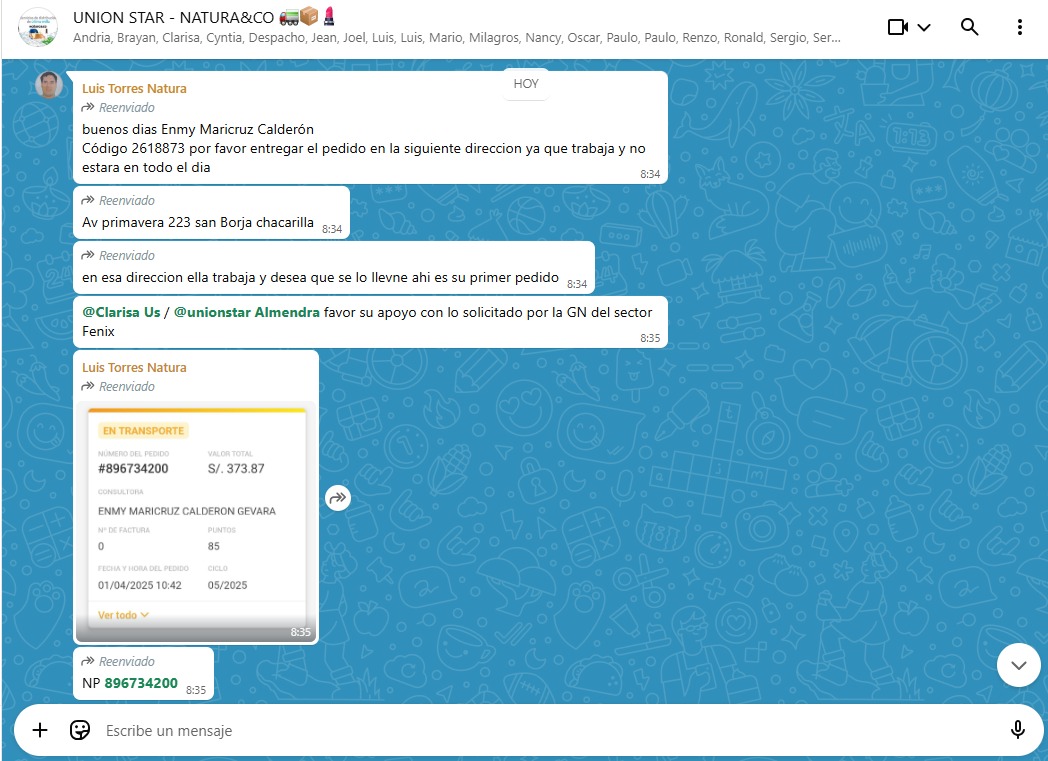Click the @unionstar Almendra mention
Screen dimensions: 1048x761
click(247, 312)
